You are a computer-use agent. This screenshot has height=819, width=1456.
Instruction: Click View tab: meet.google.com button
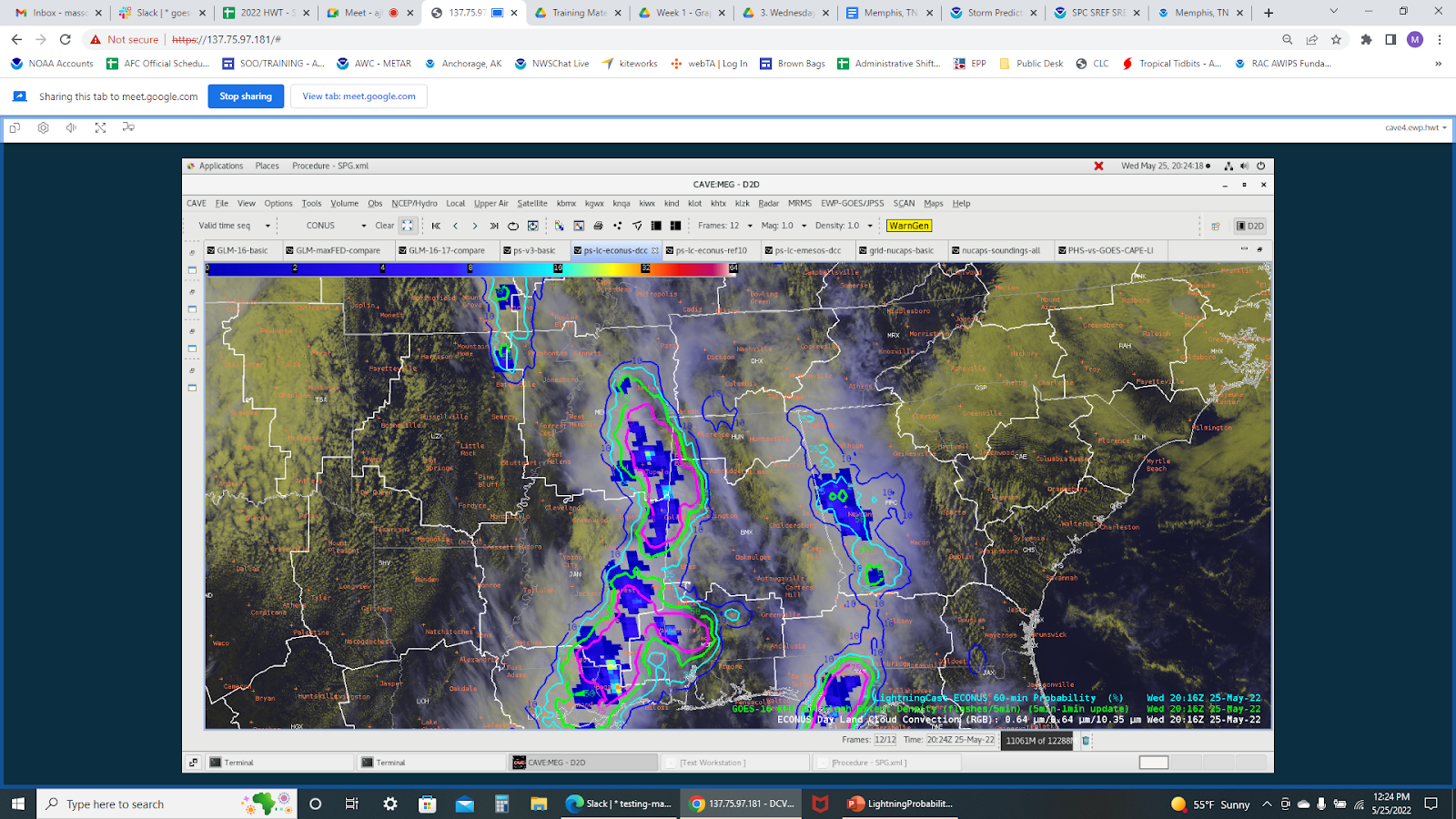point(359,96)
